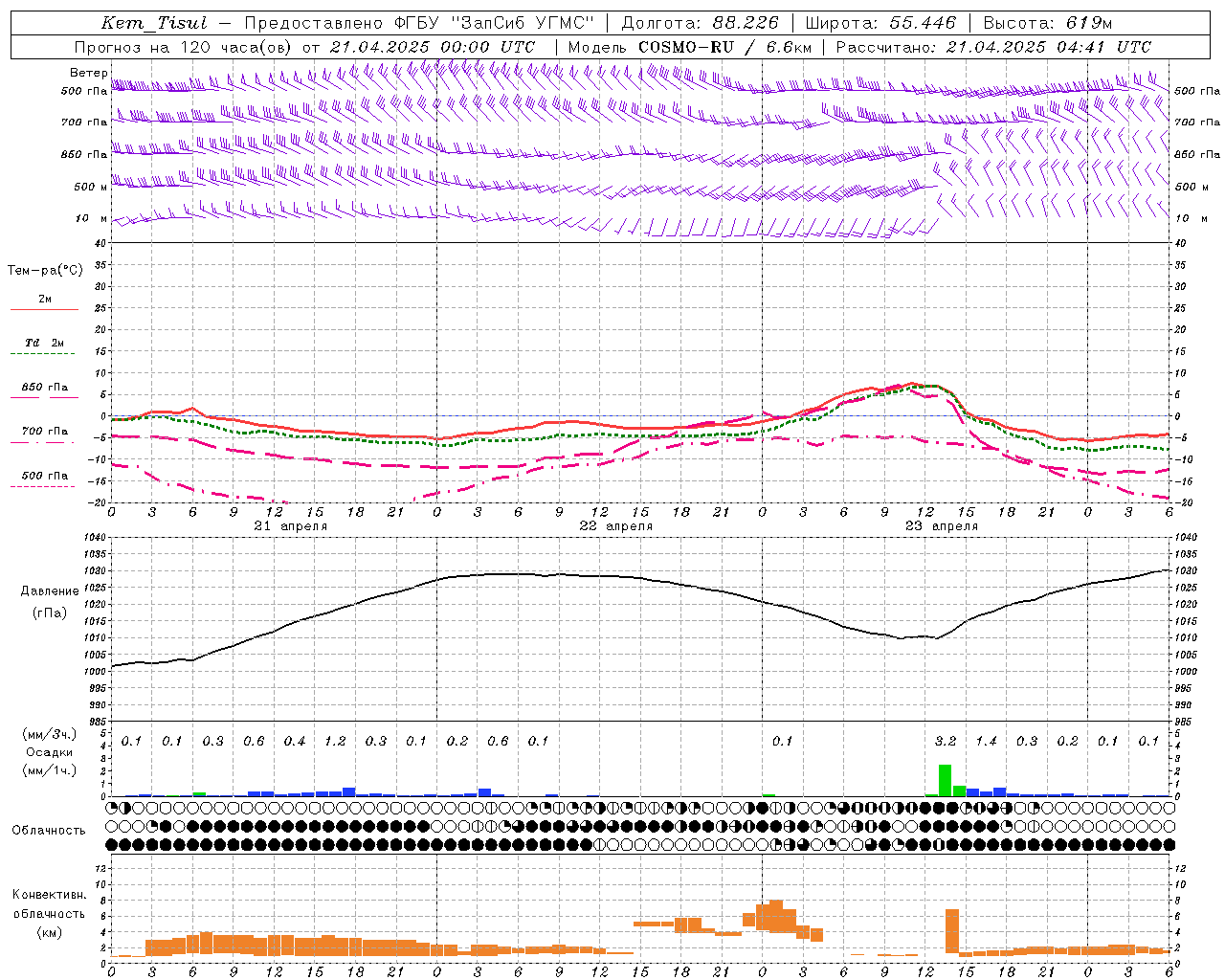Image resolution: width=1225 pixels, height=980 pixels.
Task: Select the Облачность cloudiness row label
Action: [49, 831]
